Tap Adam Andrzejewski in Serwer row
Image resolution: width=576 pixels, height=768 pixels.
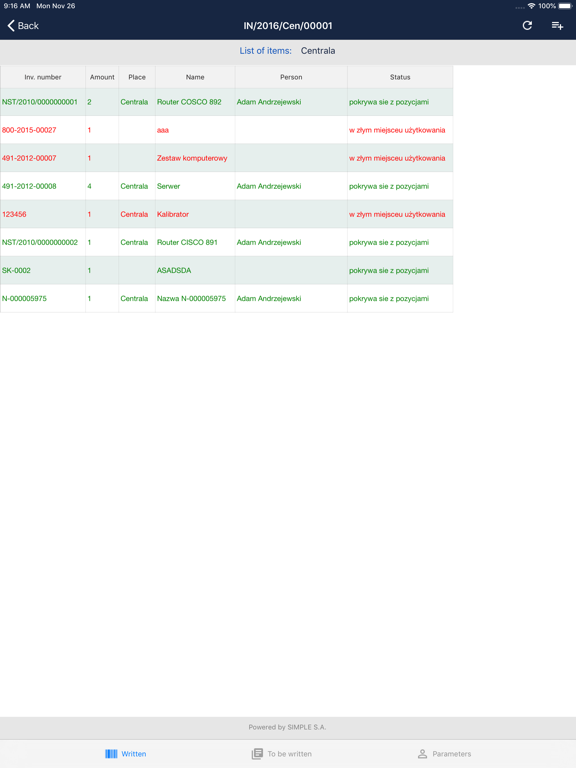269,186
